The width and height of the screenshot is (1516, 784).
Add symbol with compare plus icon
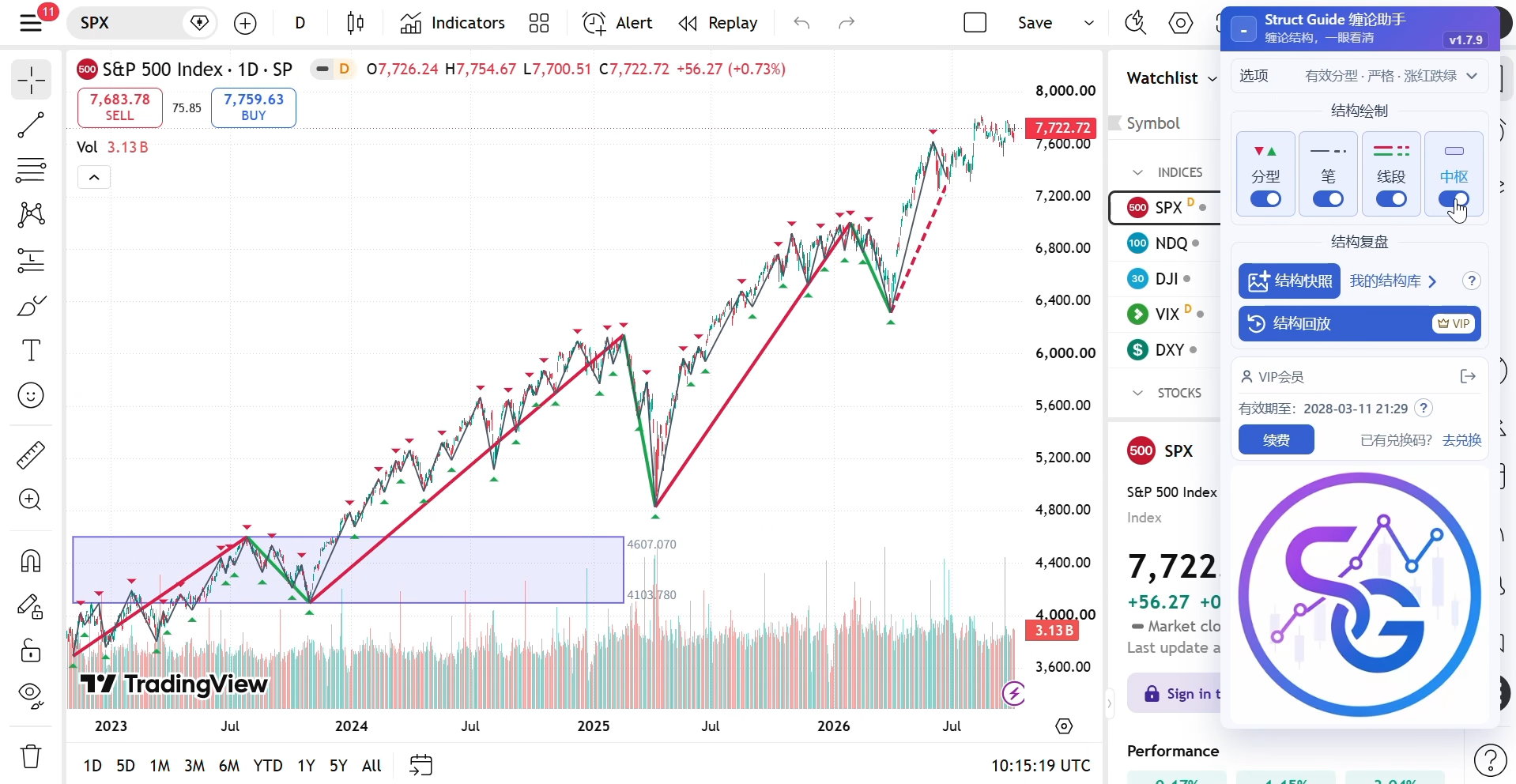tap(246, 24)
